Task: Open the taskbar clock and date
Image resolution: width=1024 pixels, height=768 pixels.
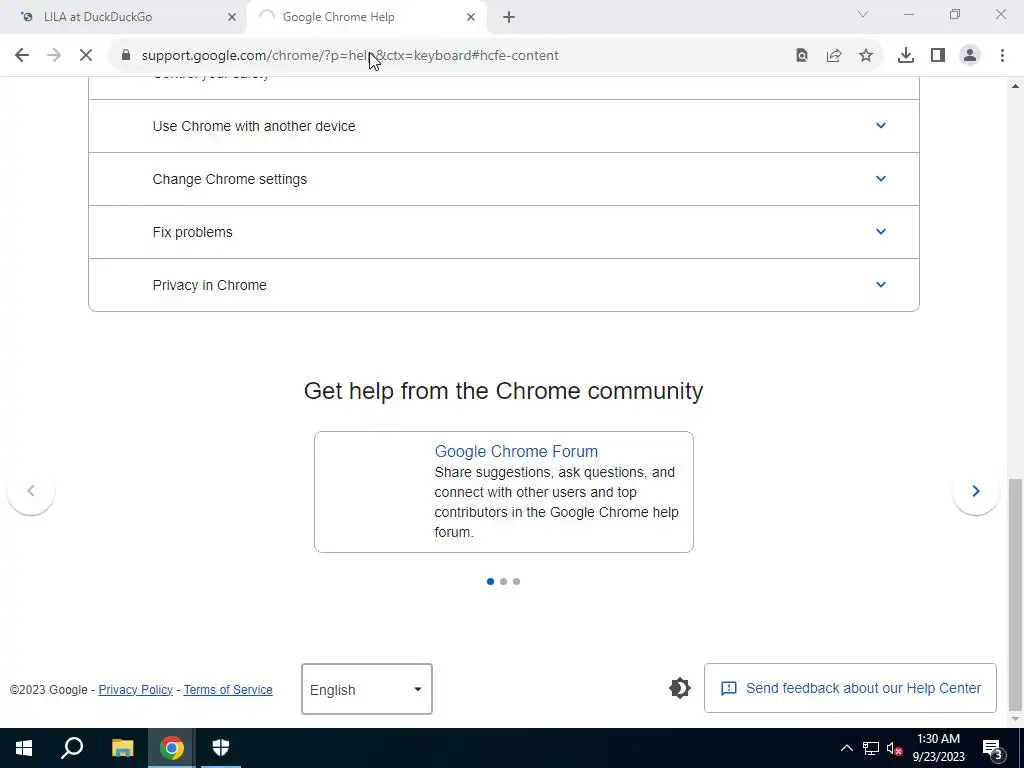Action: click(938, 748)
